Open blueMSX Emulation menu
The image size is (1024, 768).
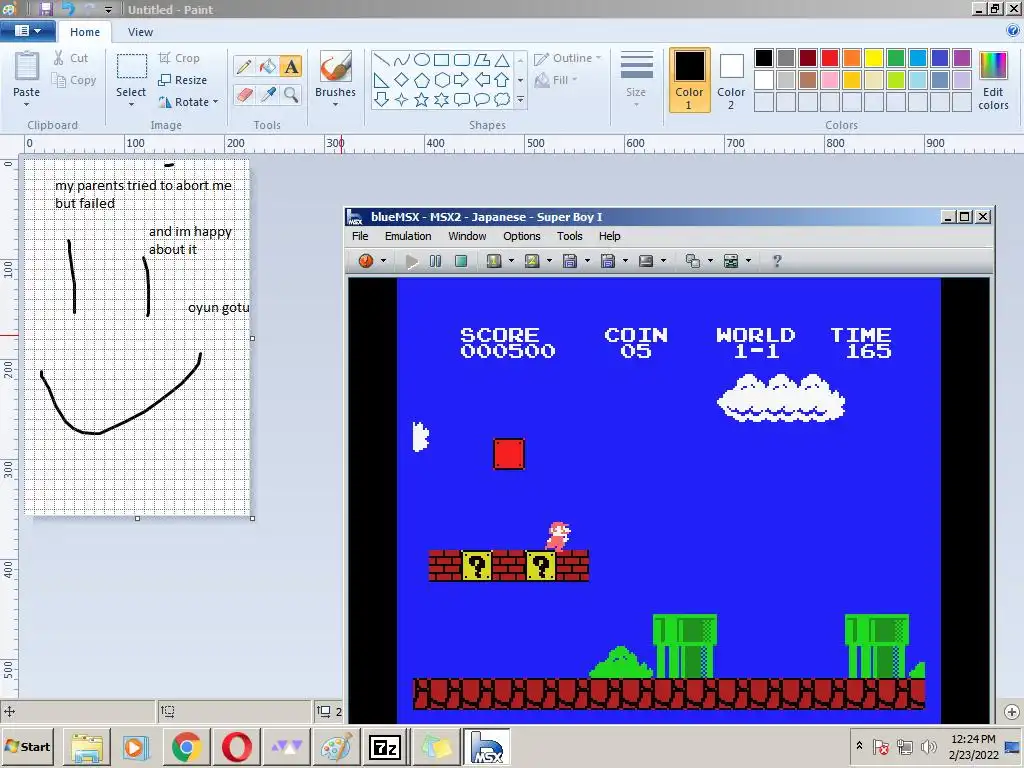(408, 236)
